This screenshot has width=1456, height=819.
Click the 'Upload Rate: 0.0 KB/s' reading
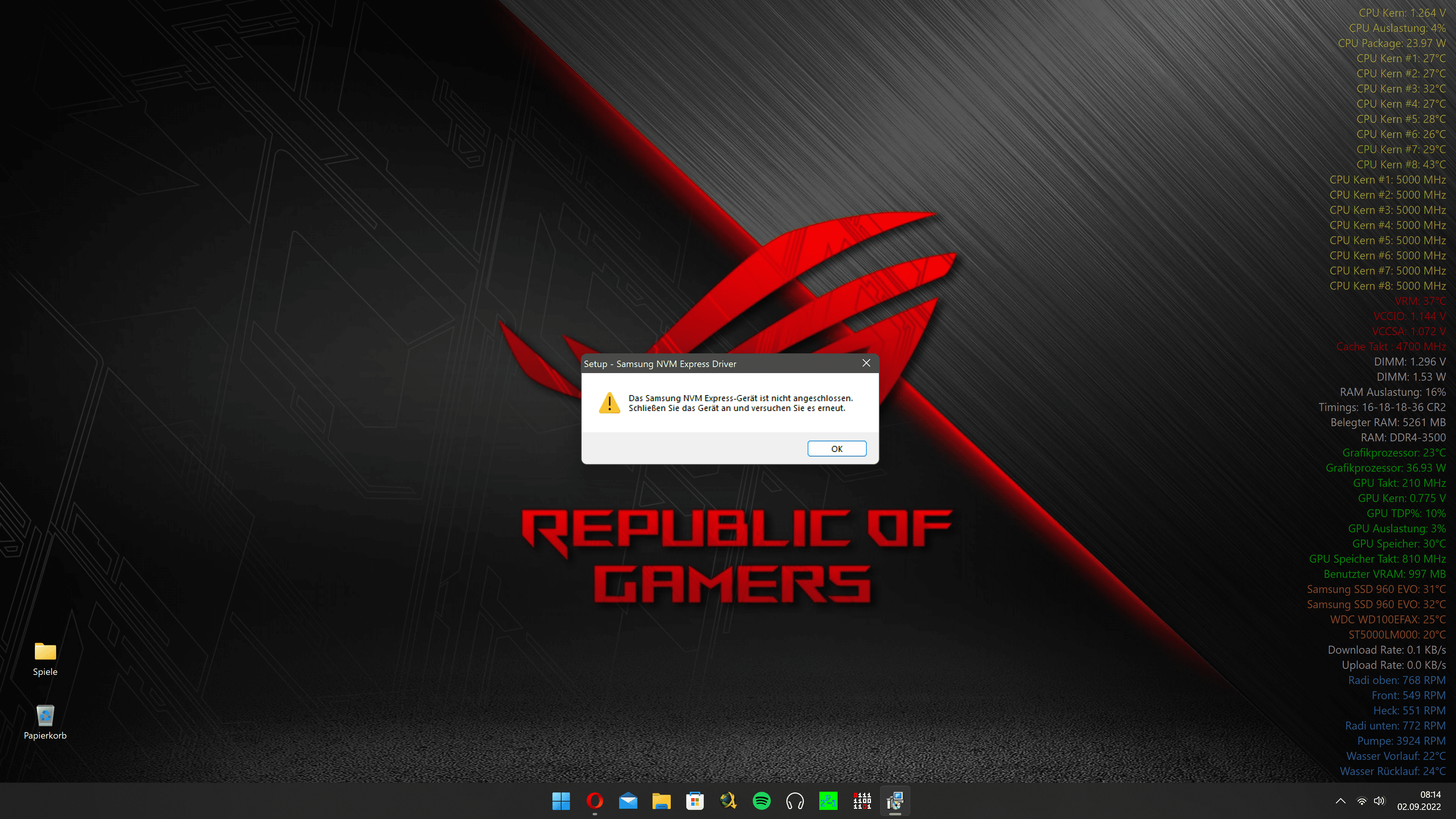(x=1393, y=665)
